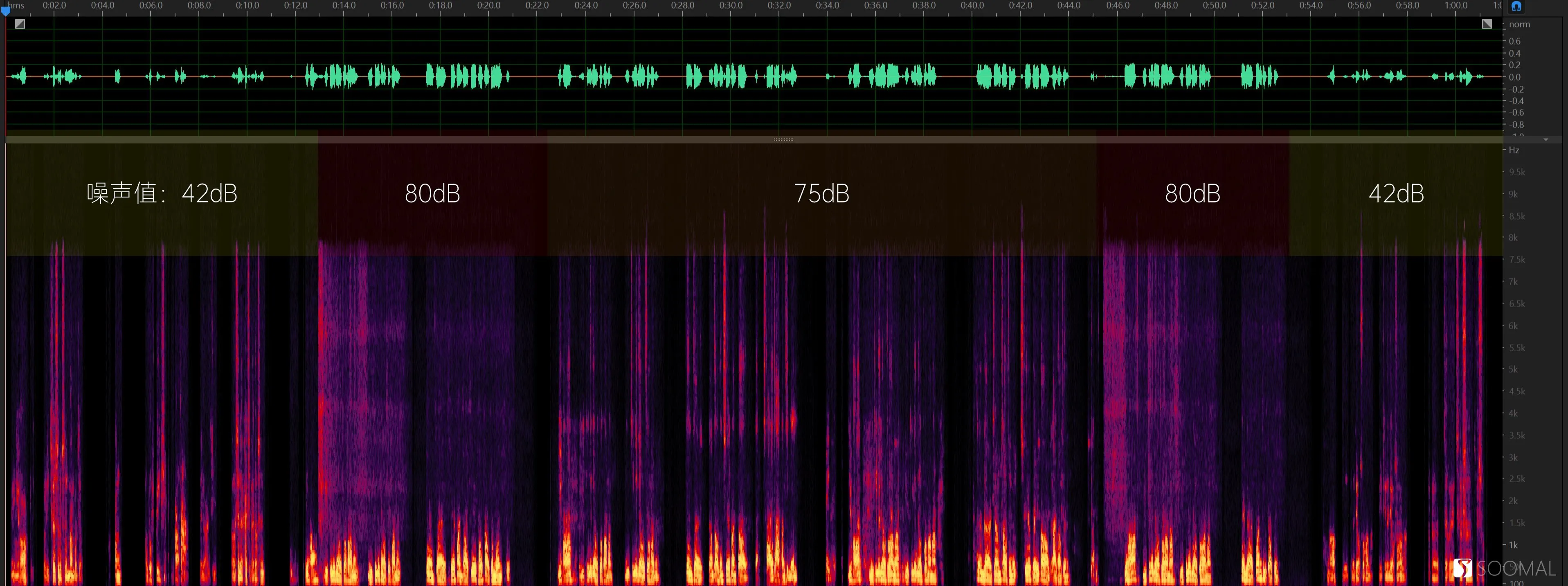Click the fade-in handle at waveform start

[20, 24]
